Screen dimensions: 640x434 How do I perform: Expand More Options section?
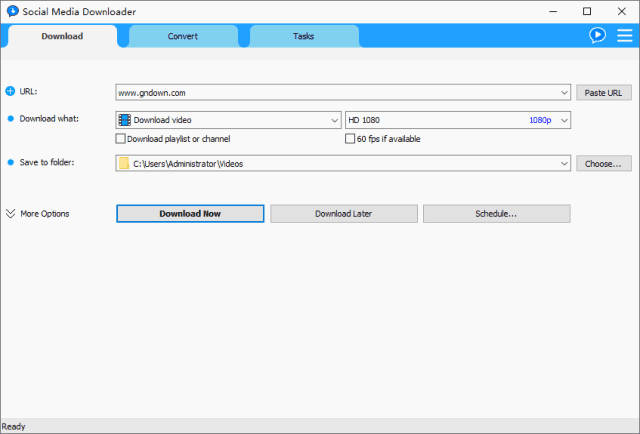click(x=38, y=214)
